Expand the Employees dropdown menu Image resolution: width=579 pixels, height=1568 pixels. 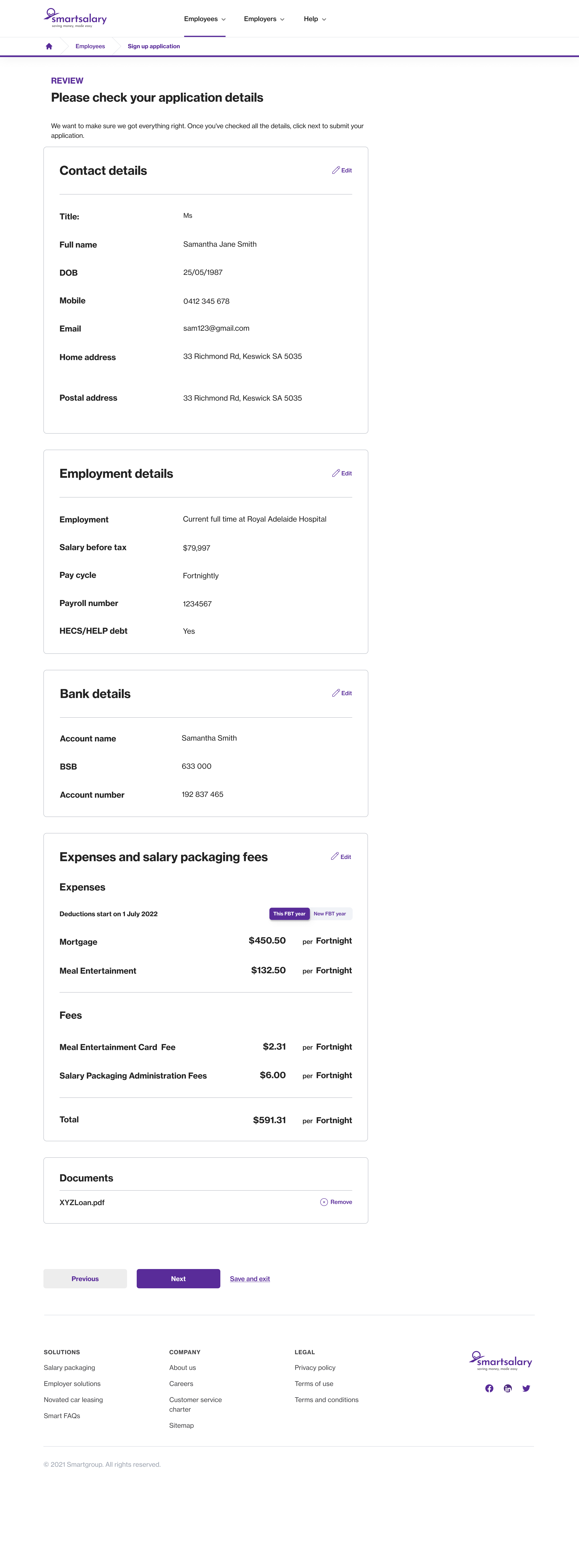coord(205,19)
